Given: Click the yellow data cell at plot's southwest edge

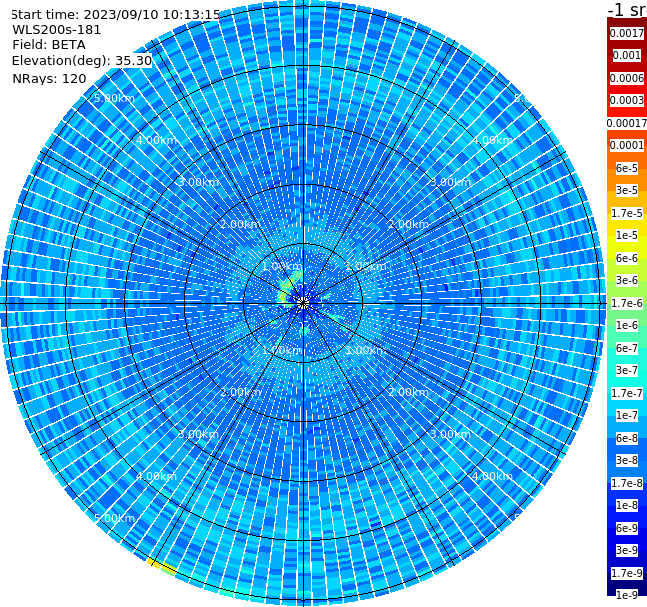Looking at the screenshot, I should coord(154,563).
